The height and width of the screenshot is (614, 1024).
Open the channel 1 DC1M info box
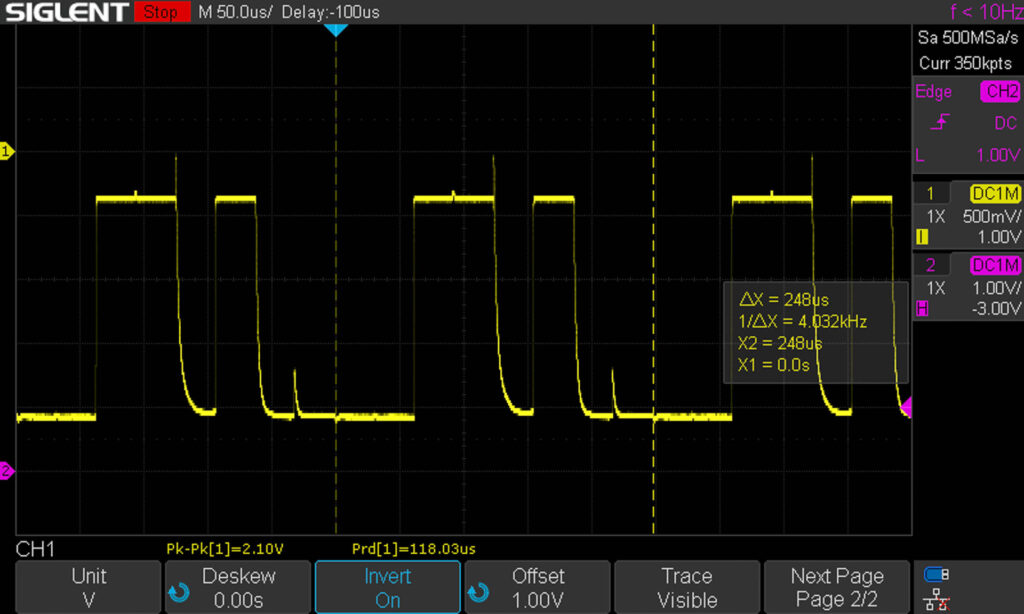click(x=968, y=214)
